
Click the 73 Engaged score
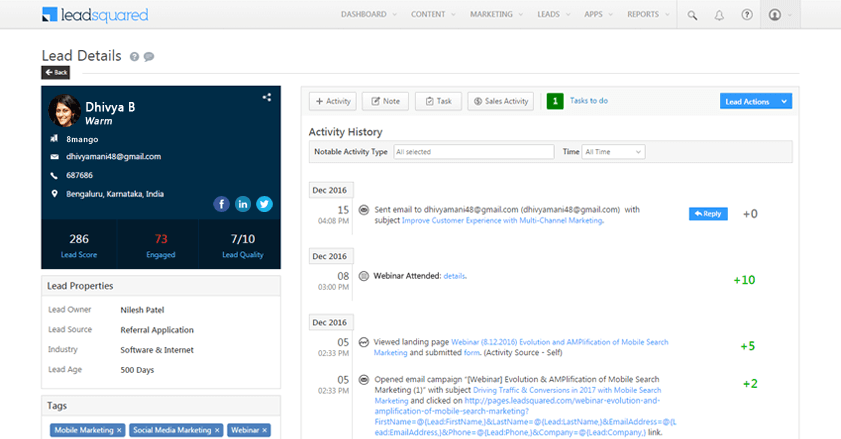coord(161,239)
